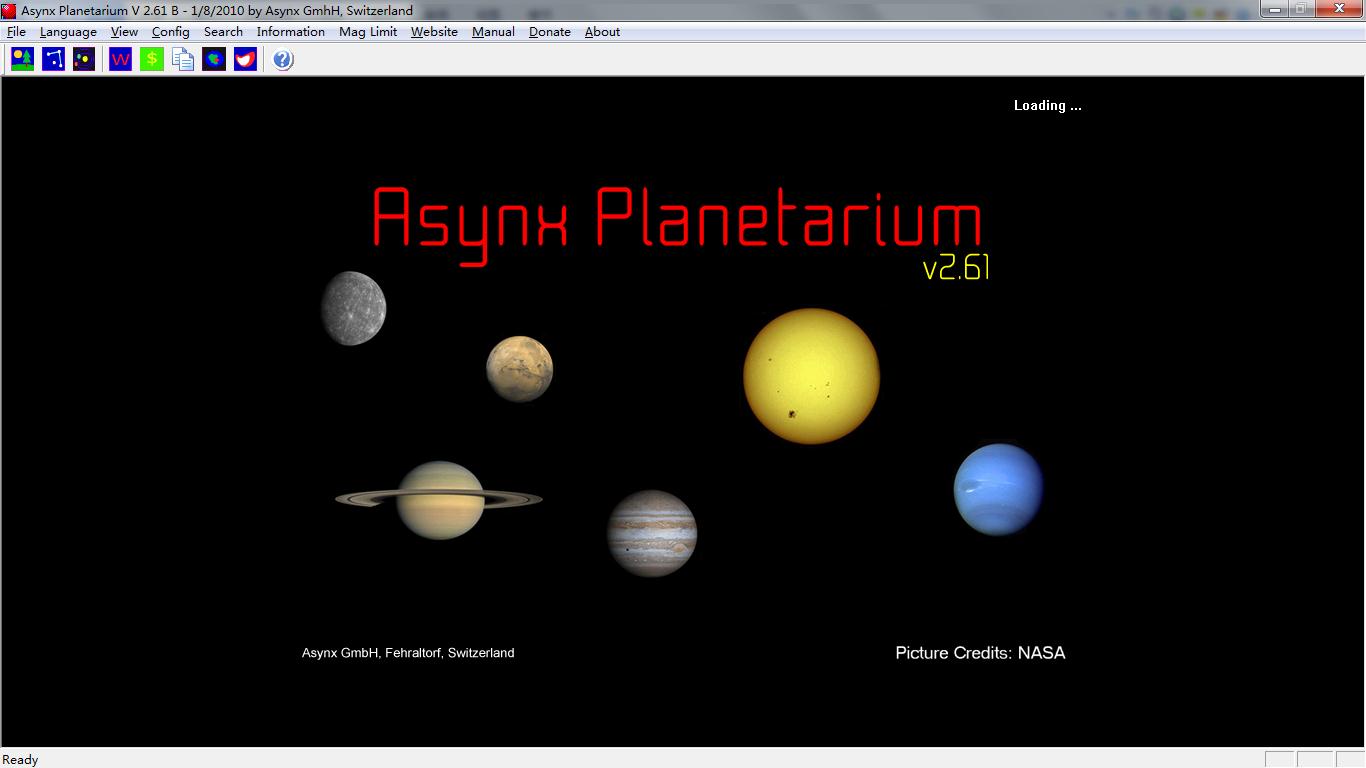Open the Config menu
Image resolution: width=1366 pixels, height=768 pixels.
(x=171, y=32)
